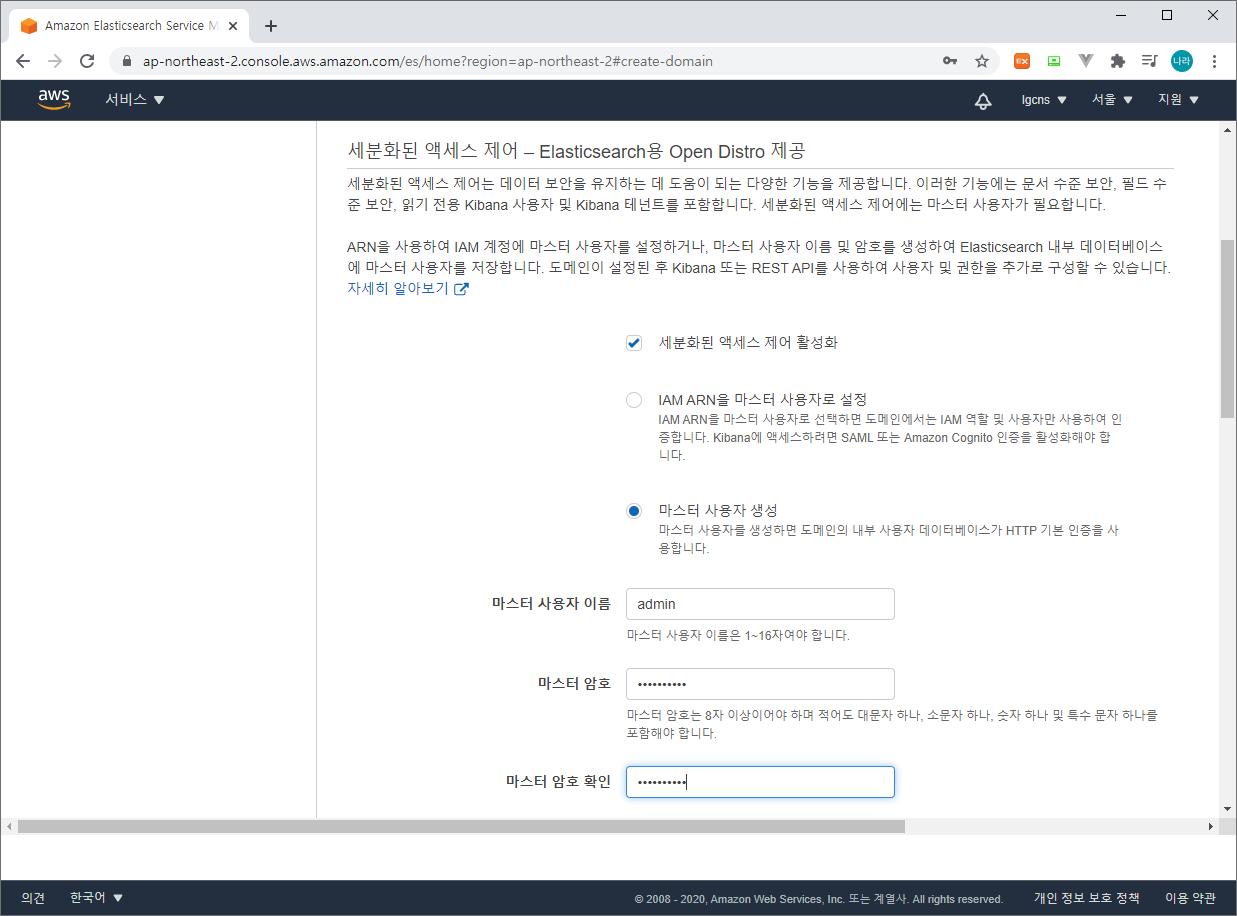1237x916 pixels.
Task: Click the horizontal scrollbar thumb
Action: tap(461, 827)
